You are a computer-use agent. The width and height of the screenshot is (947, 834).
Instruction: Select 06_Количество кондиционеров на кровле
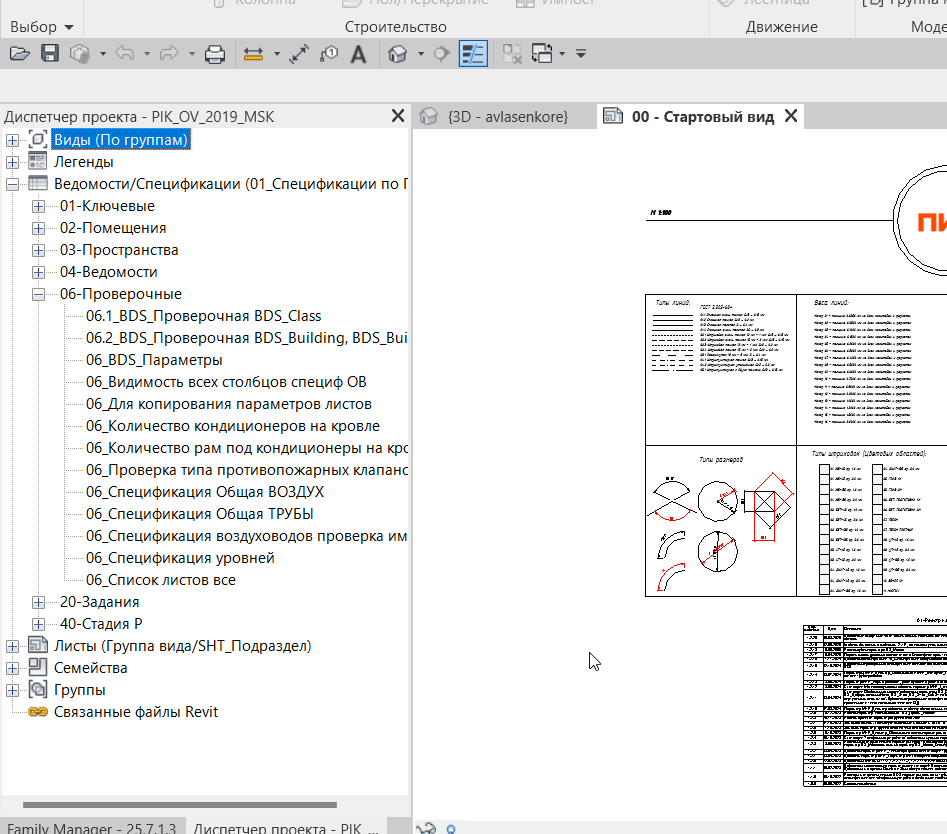(233, 426)
